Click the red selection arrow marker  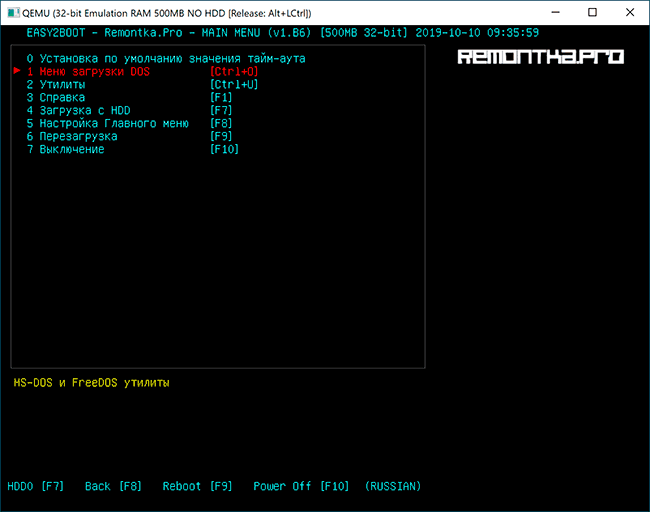coord(17,70)
